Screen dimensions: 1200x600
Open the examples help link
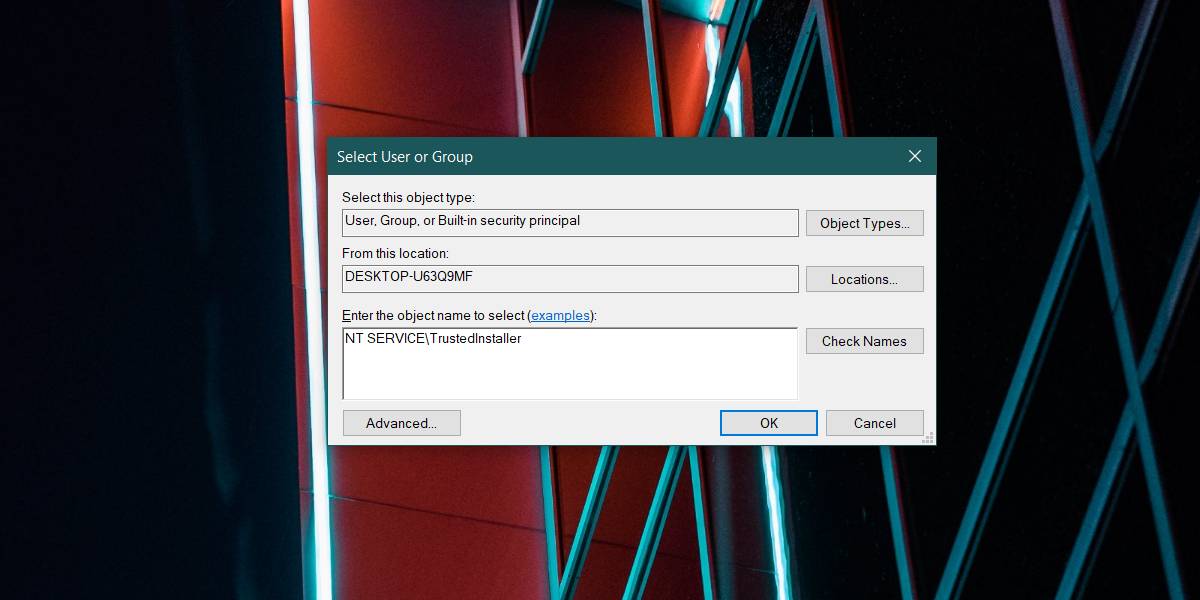[x=560, y=315]
